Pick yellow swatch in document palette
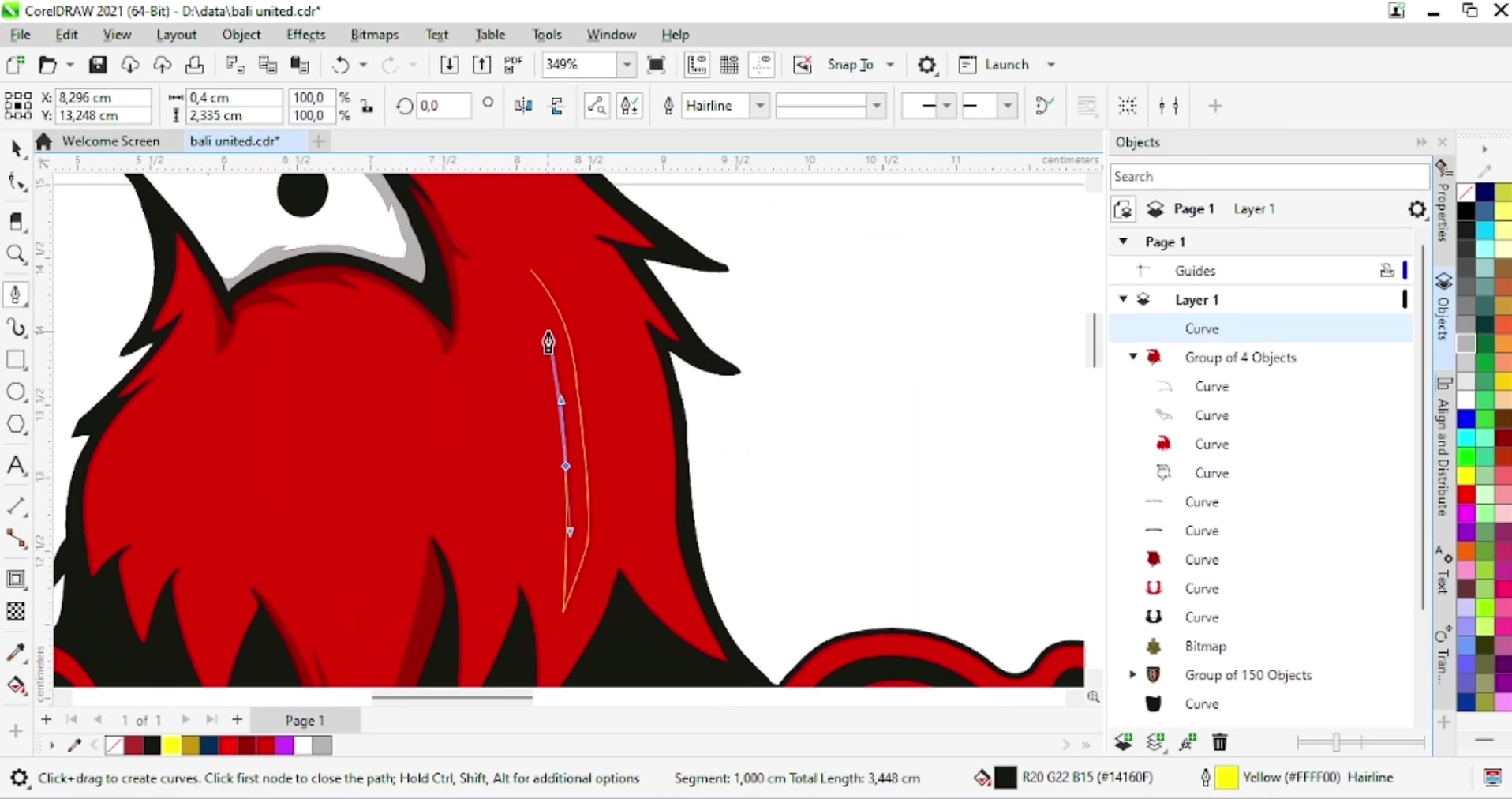This screenshot has width=1512, height=799. (x=171, y=745)
